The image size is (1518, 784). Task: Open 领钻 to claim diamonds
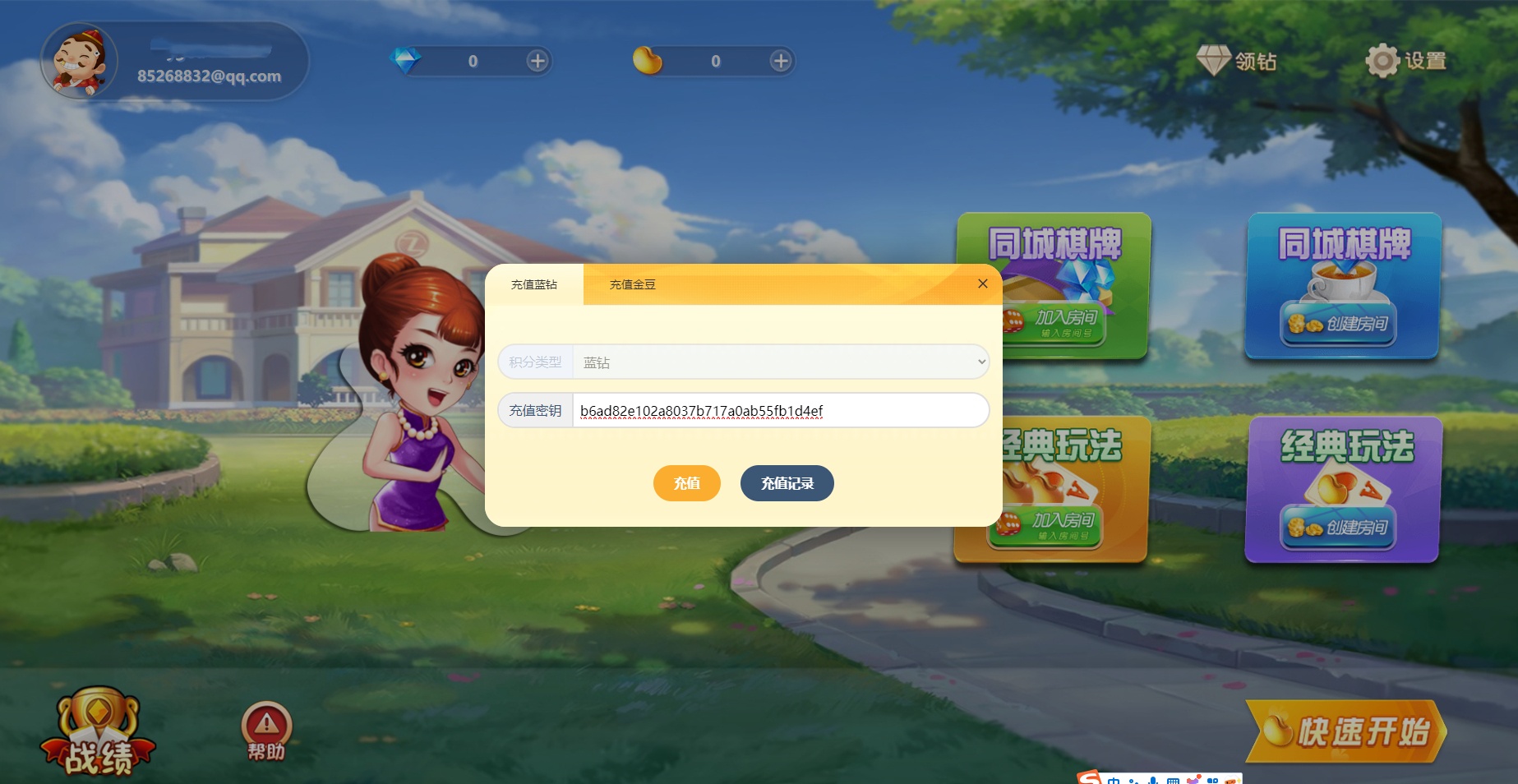click(1237, 61)
